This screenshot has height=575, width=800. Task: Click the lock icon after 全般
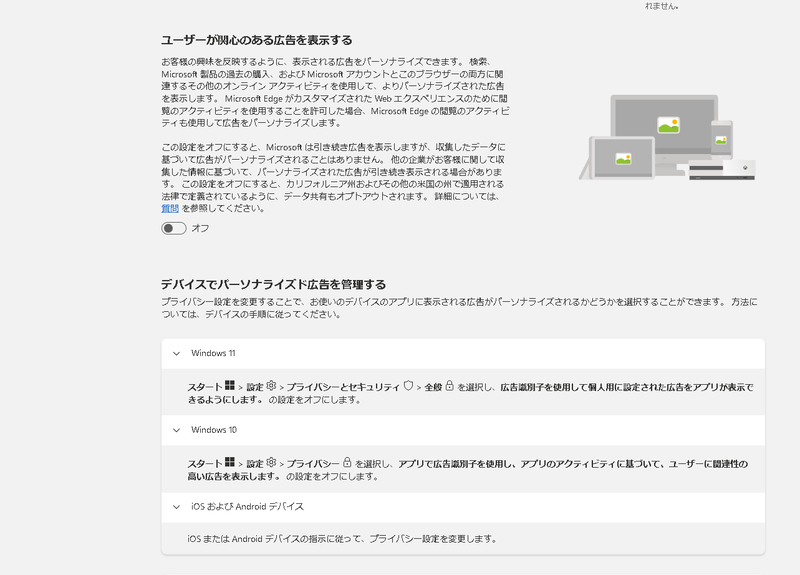pyautogui.click(x=449, y=386)
